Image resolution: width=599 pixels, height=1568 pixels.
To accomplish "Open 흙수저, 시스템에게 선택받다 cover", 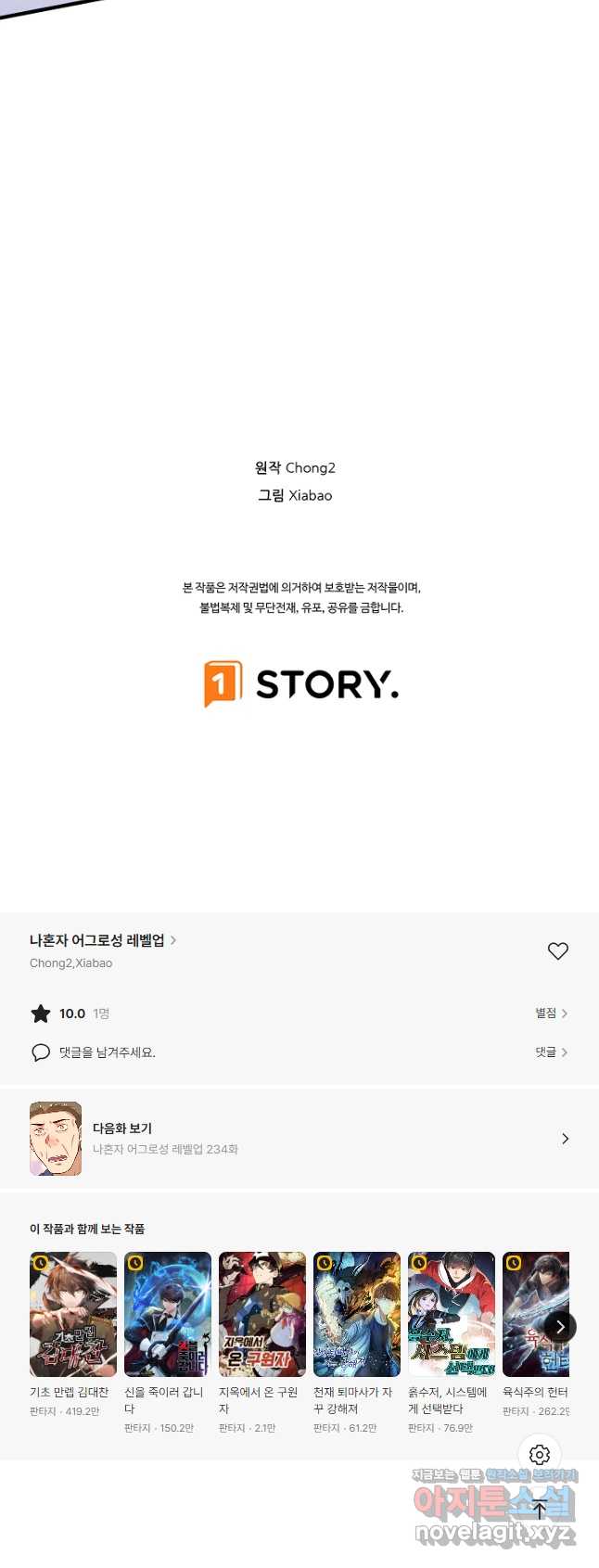I will [x=452, y=1314].
